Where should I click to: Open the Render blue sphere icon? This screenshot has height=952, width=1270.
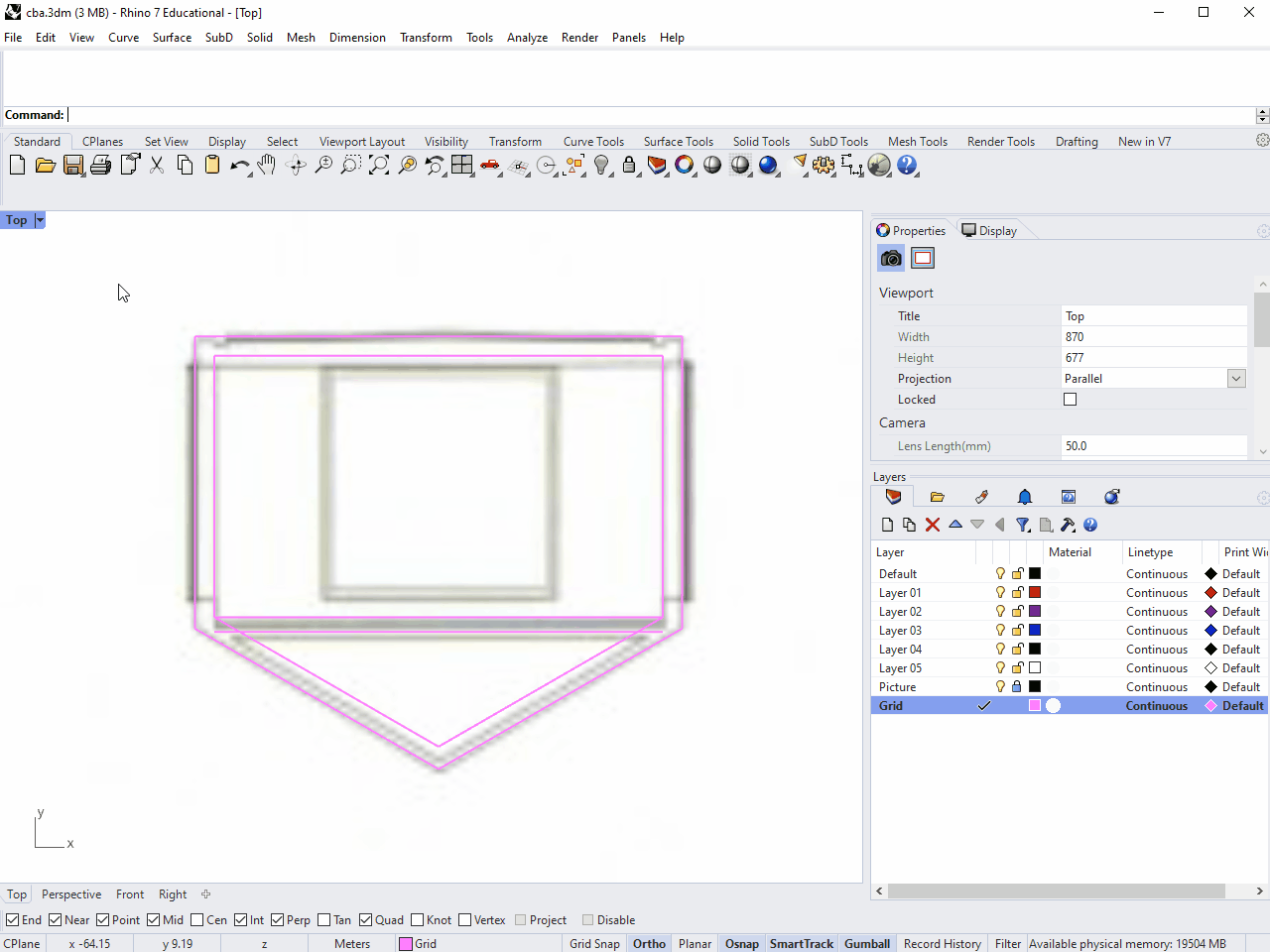(768, 166)
